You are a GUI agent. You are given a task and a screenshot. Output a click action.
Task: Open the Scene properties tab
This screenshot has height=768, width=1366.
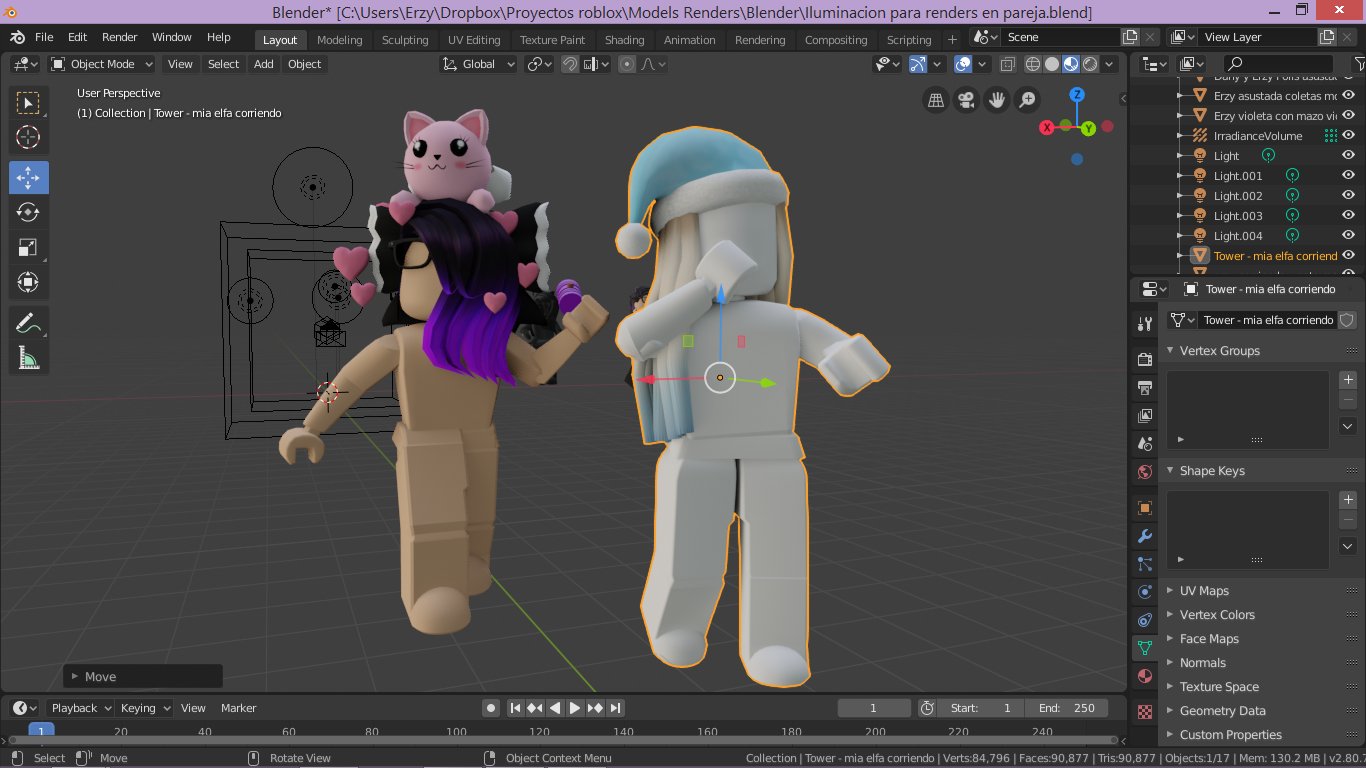[x=1145, y=443]
